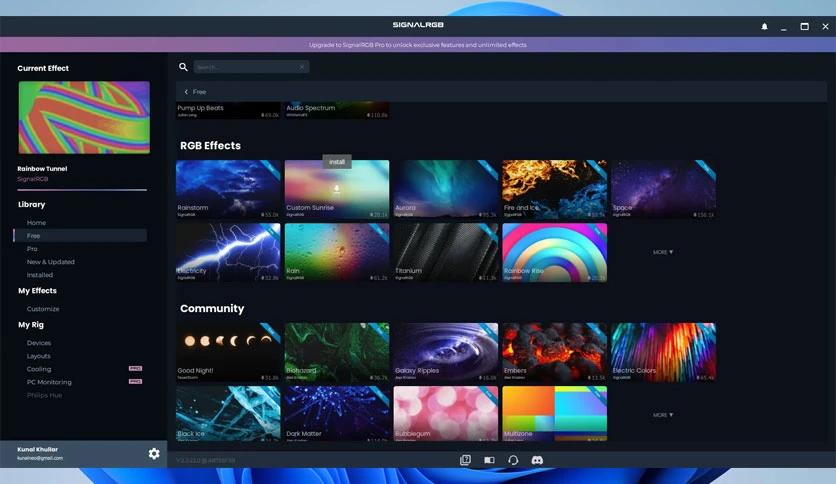
Task: Select the Electricity effect
Action: click(228, 253)
